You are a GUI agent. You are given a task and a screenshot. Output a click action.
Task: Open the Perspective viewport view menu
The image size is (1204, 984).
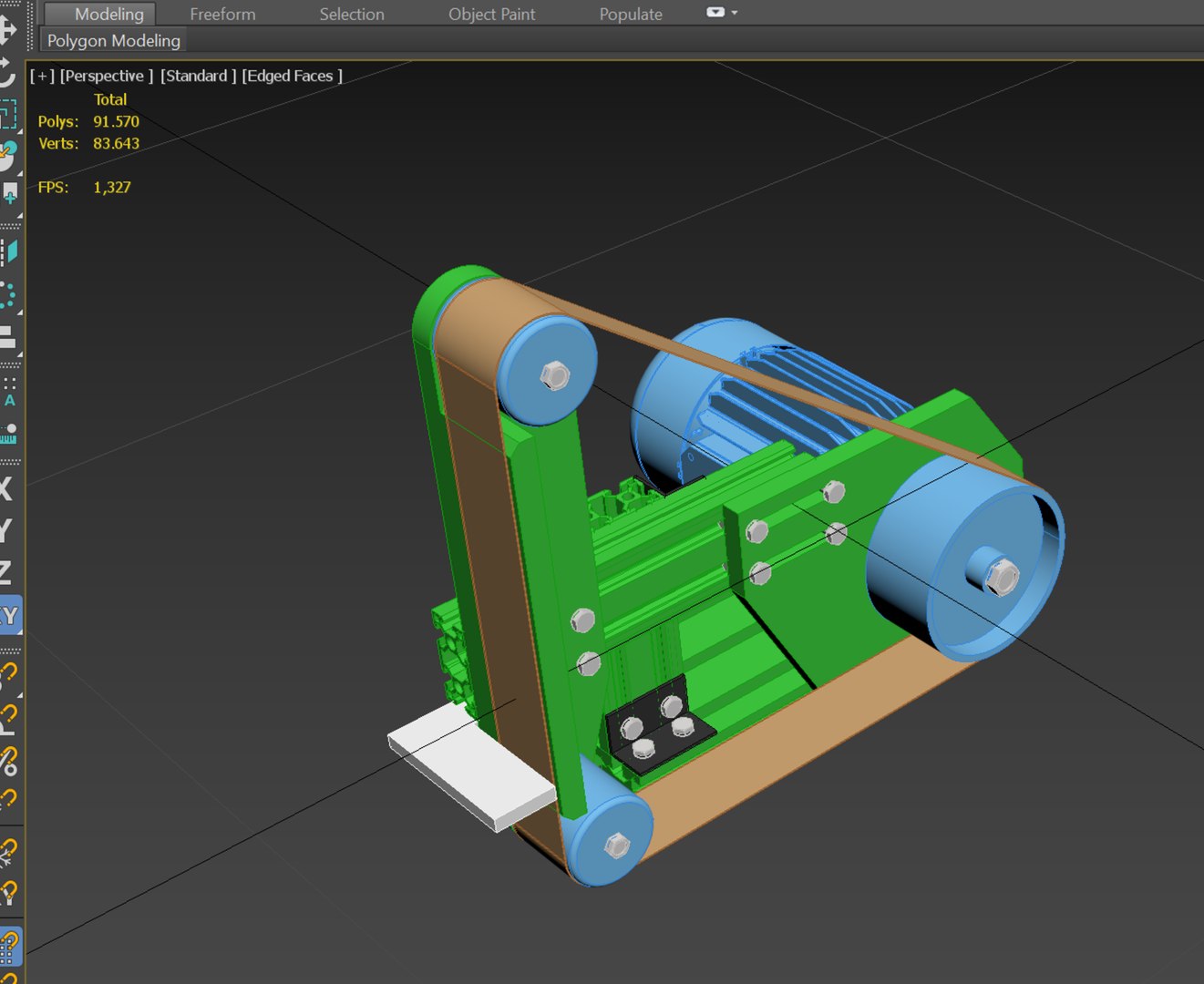pos(107,76)
